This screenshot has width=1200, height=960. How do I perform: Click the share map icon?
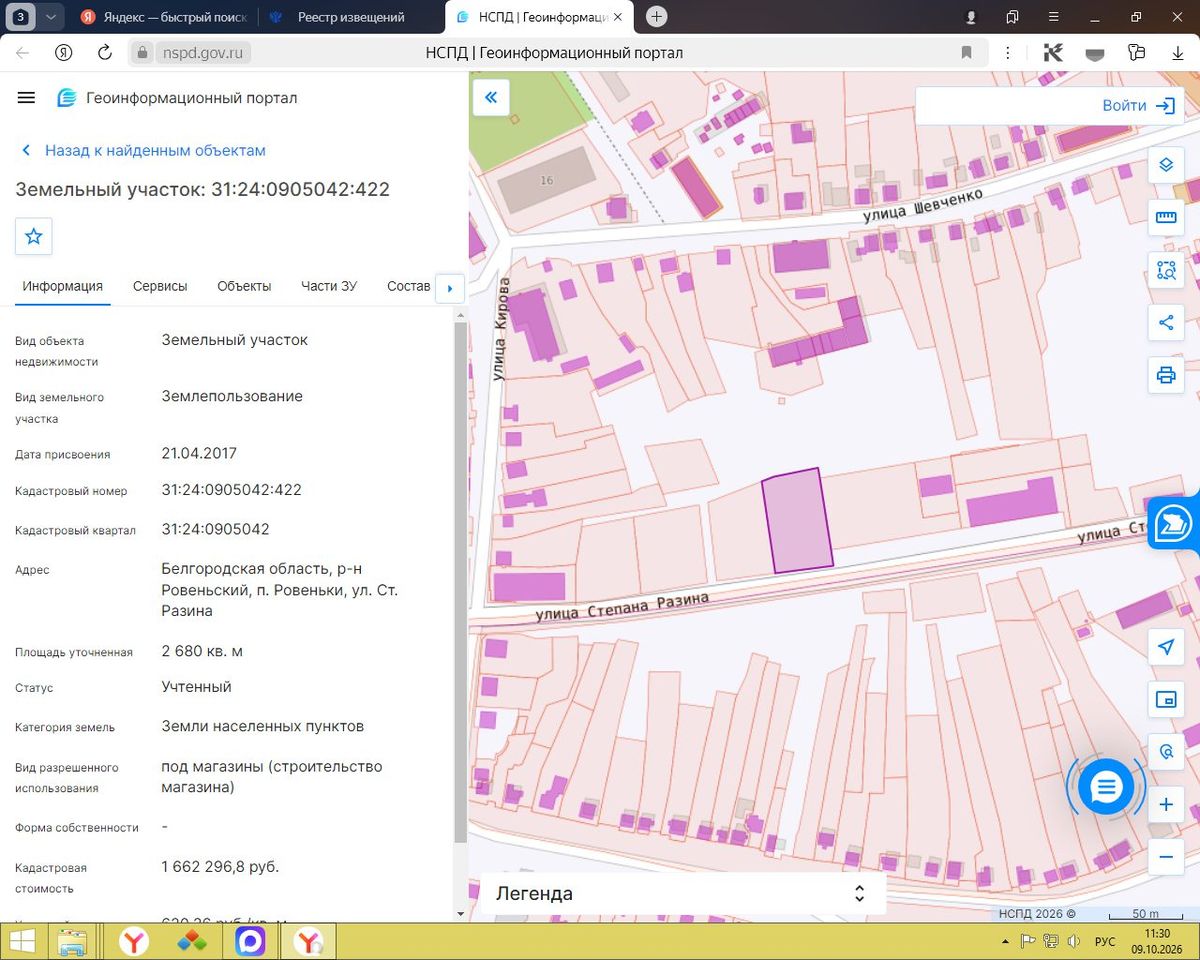click(1165, 322)
